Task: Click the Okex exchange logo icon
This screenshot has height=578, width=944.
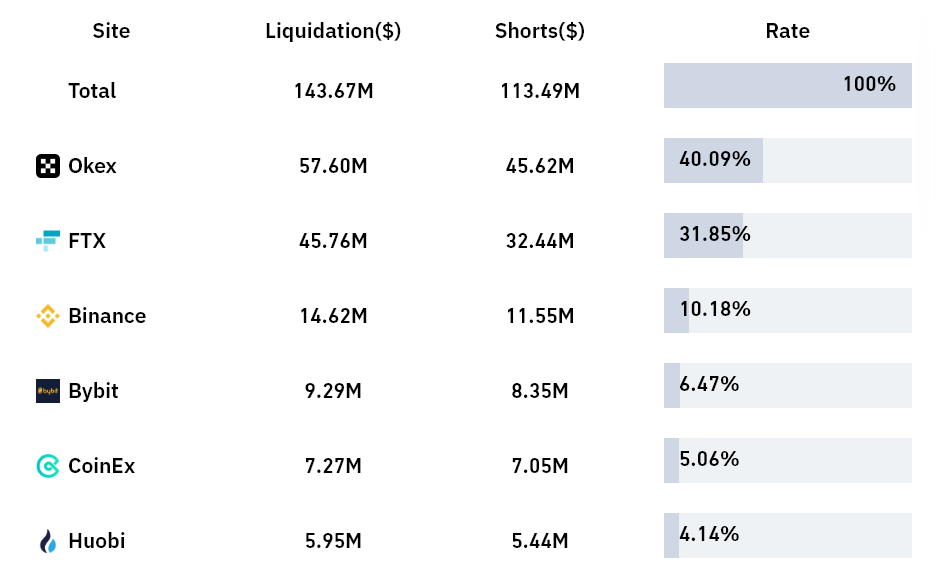Action: [48, 166]
